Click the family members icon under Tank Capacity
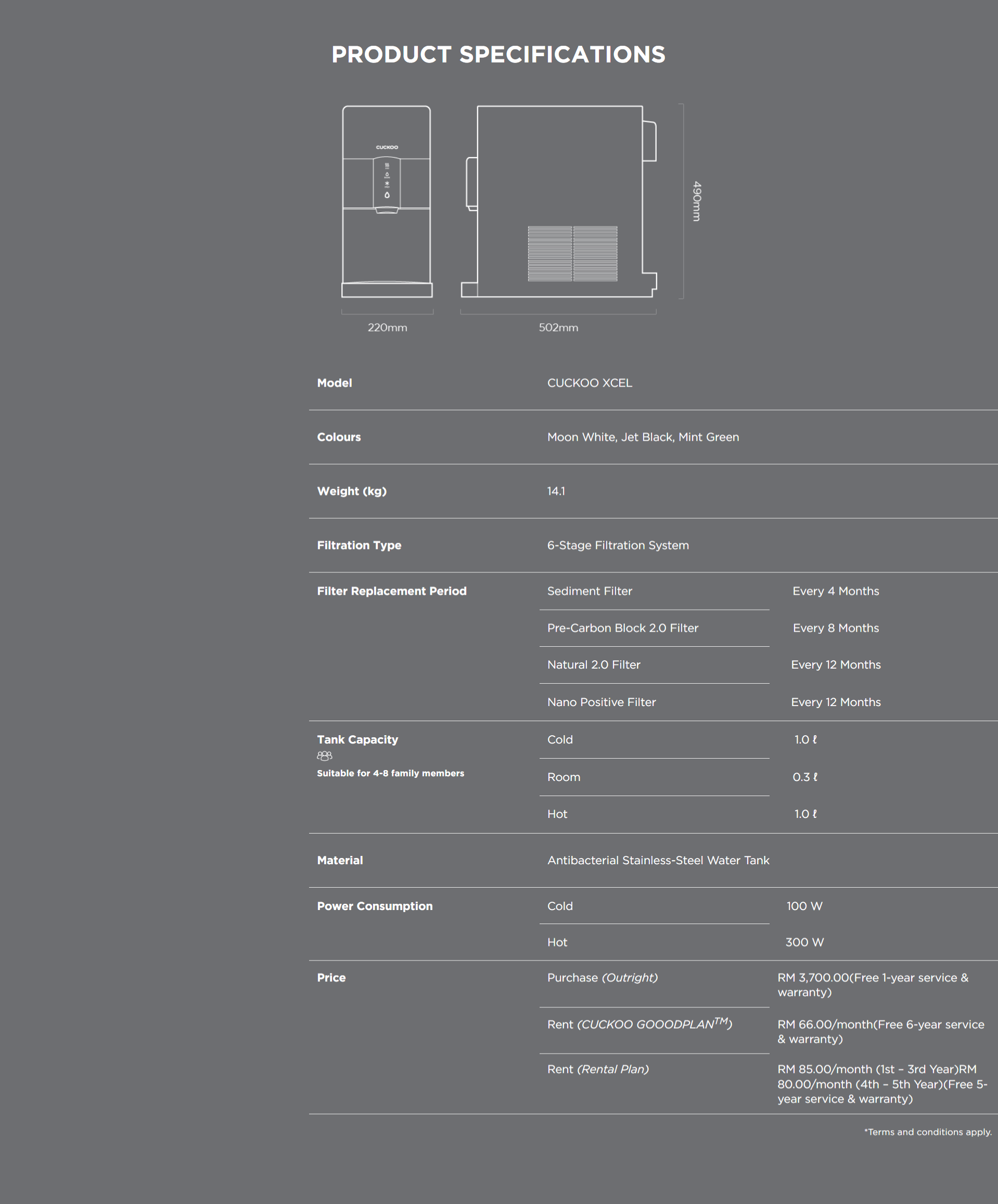998x1204 pixels. pyautogui.click(x=325, y=755)
